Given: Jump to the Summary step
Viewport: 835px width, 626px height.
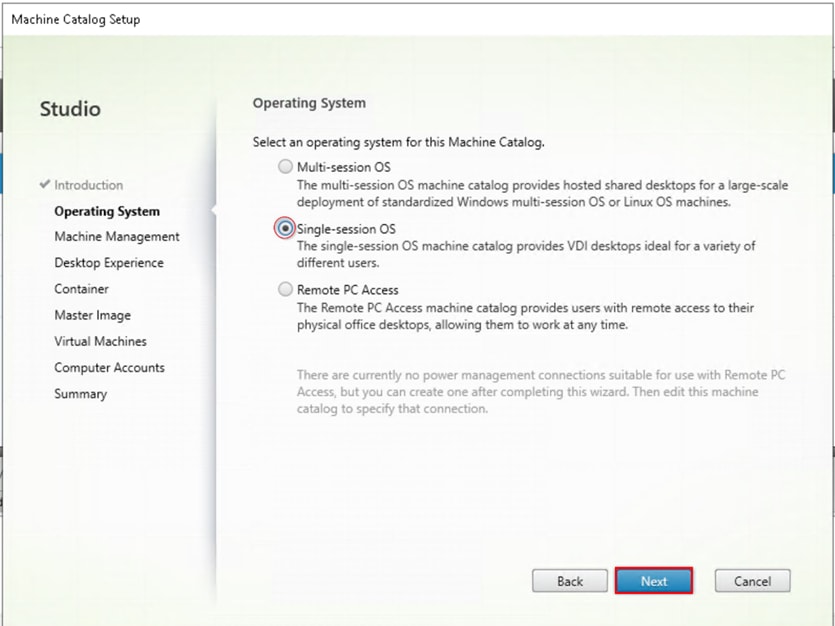Looking at the screenshot, I should point(80,394).
